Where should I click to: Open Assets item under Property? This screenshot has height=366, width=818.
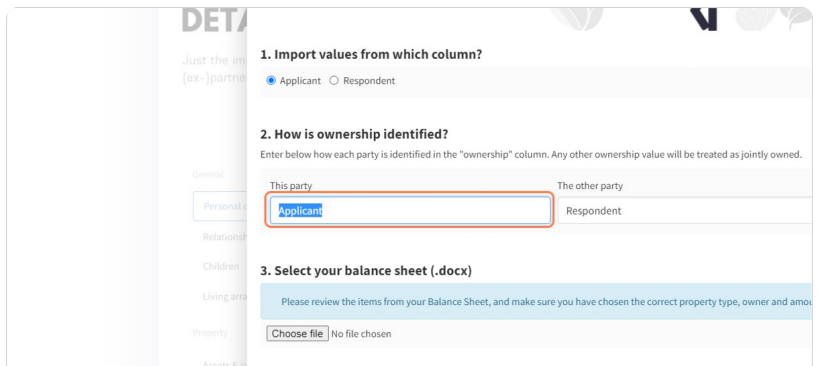pyautogui.click(x=224, y=363)
